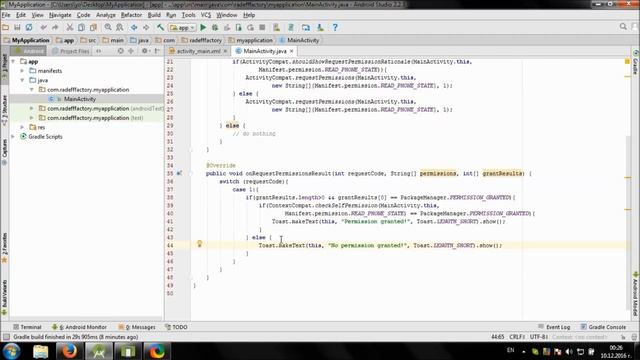
Task: Click the green Run app button
Action: [203, 28]
